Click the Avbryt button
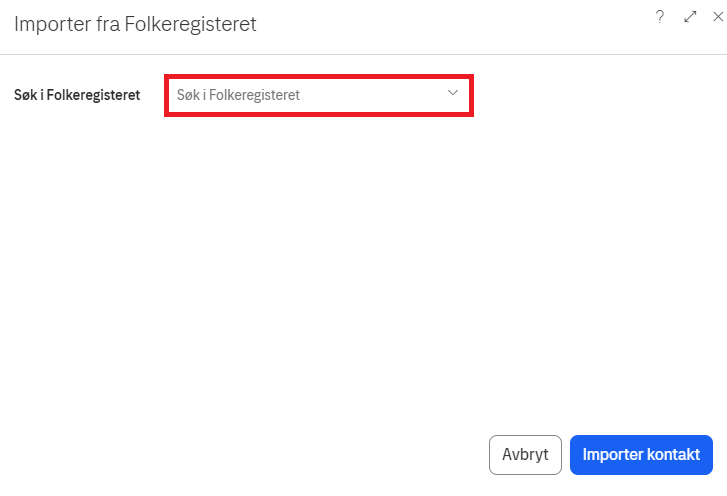 click(525, 454)
